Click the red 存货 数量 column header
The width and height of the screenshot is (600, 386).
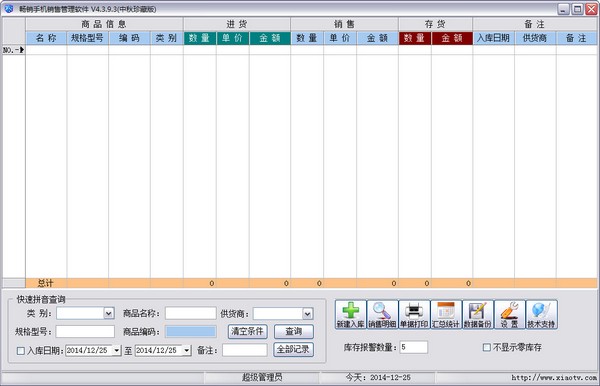tap(415, 38)
